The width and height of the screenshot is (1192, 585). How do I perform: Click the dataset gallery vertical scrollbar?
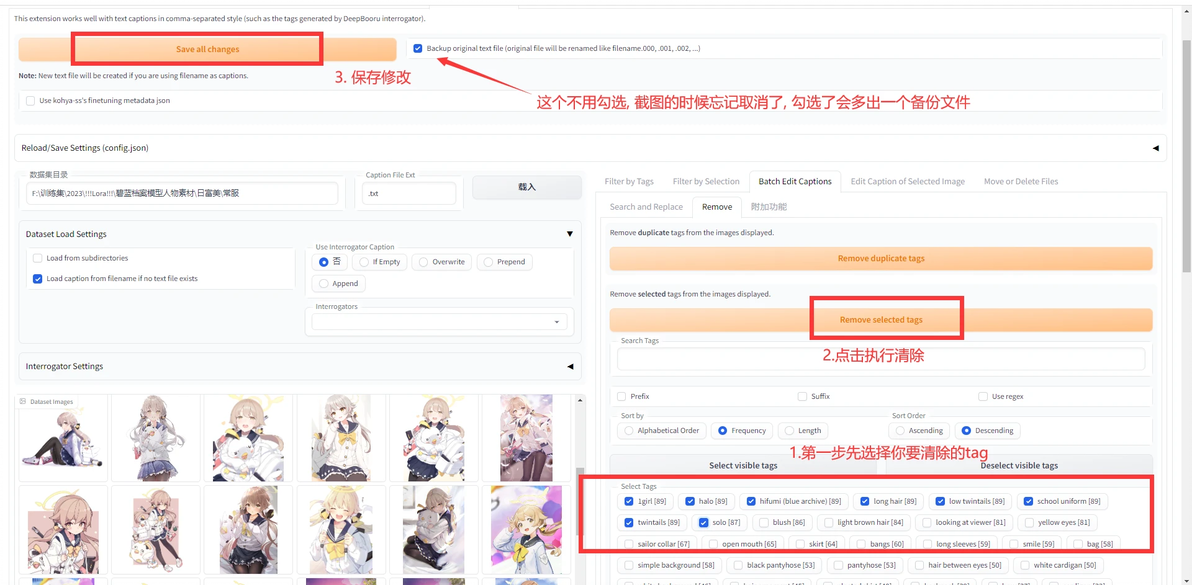582,490
